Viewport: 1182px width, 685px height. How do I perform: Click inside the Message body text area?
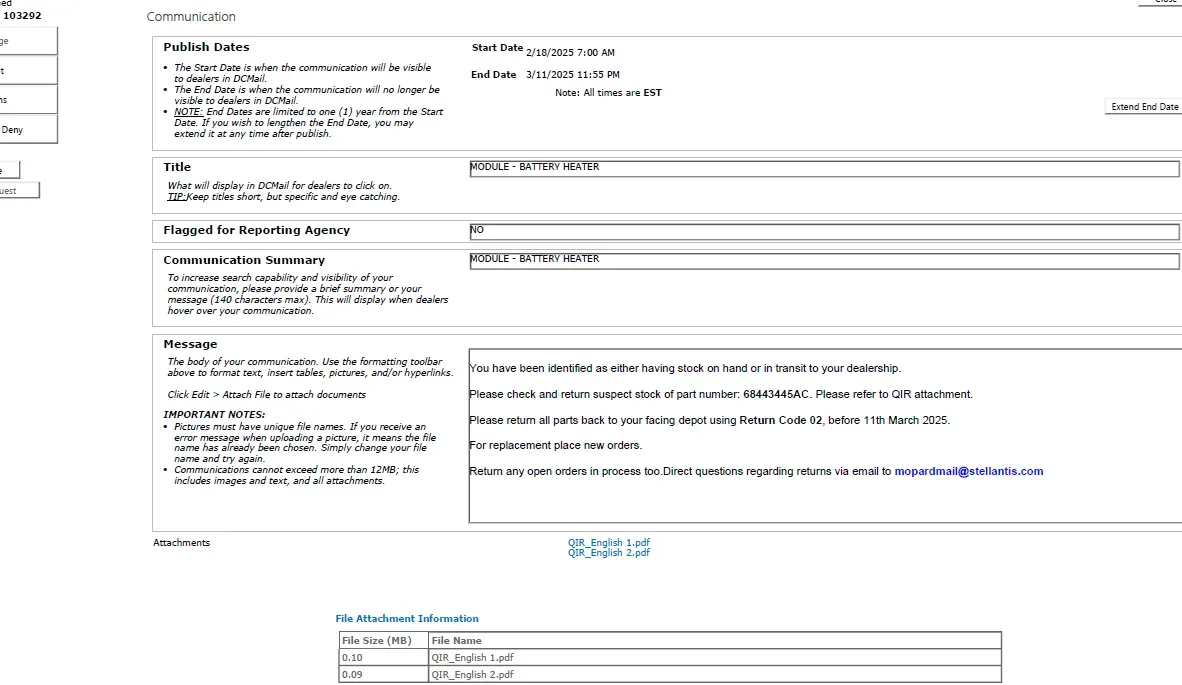point(825,436)
